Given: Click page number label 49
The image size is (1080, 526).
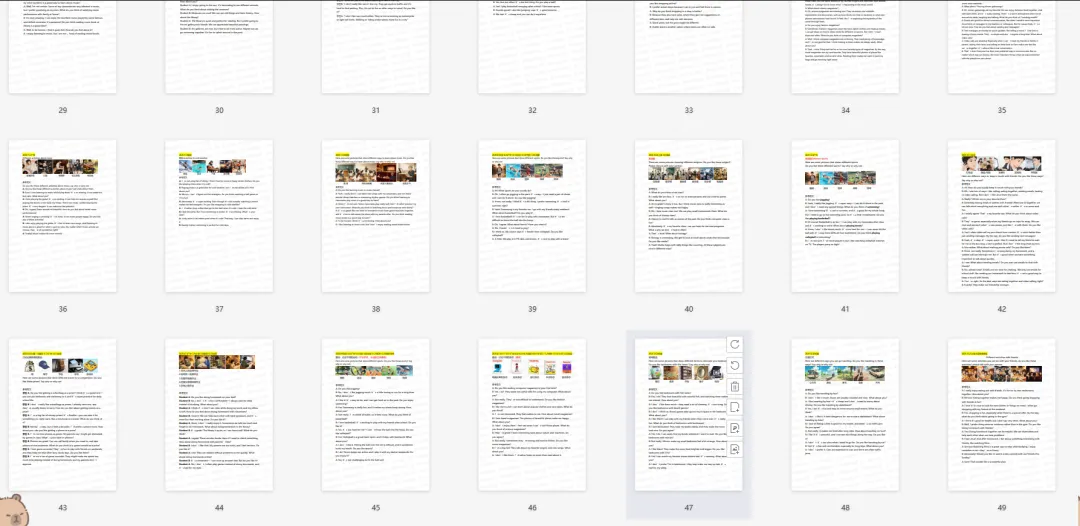Looking at the screenshot, I should 1001,507.
